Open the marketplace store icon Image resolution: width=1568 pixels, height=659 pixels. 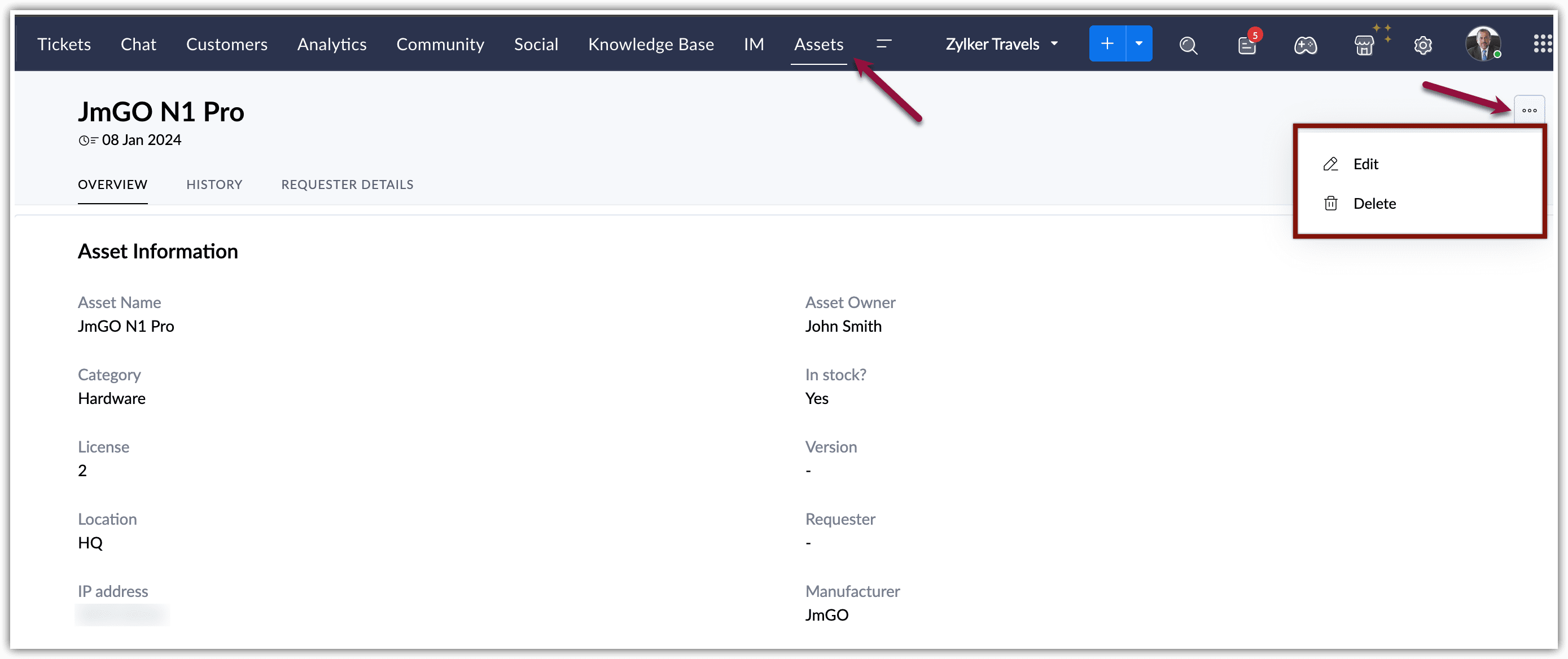point(1364,45)
